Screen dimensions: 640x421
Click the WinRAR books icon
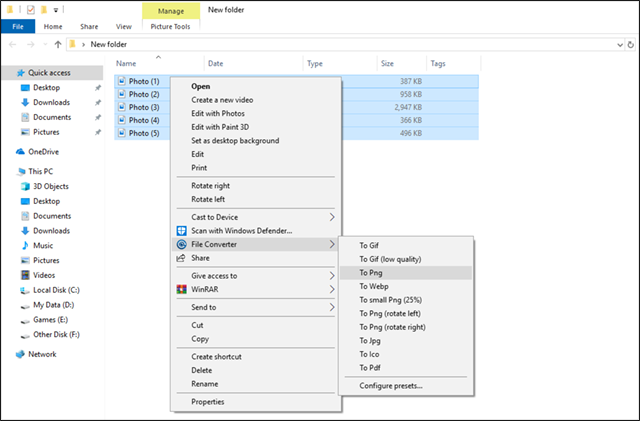[x=180, y=290]
